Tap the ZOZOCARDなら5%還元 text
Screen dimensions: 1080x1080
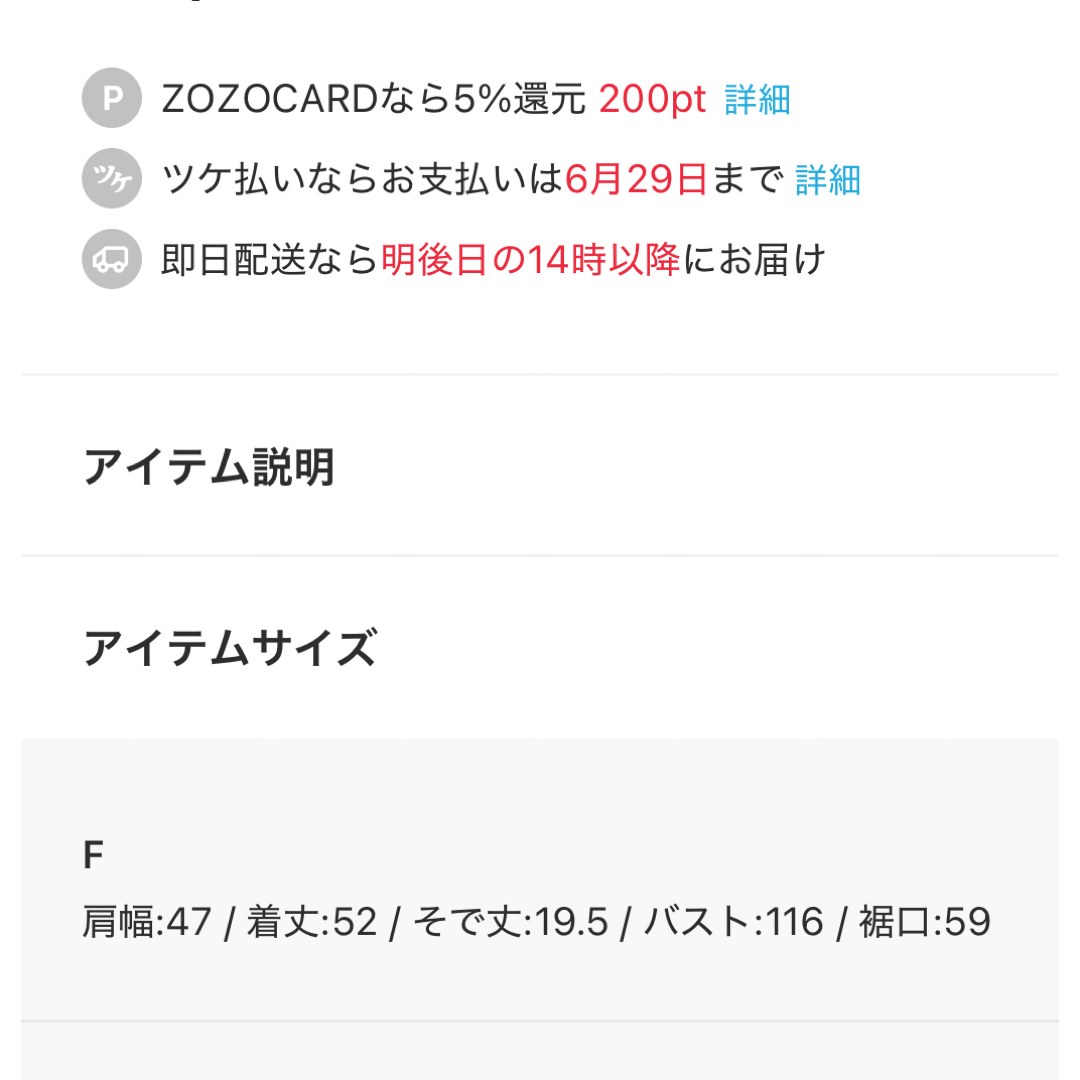pyautogui.click(x=373, y=99)
